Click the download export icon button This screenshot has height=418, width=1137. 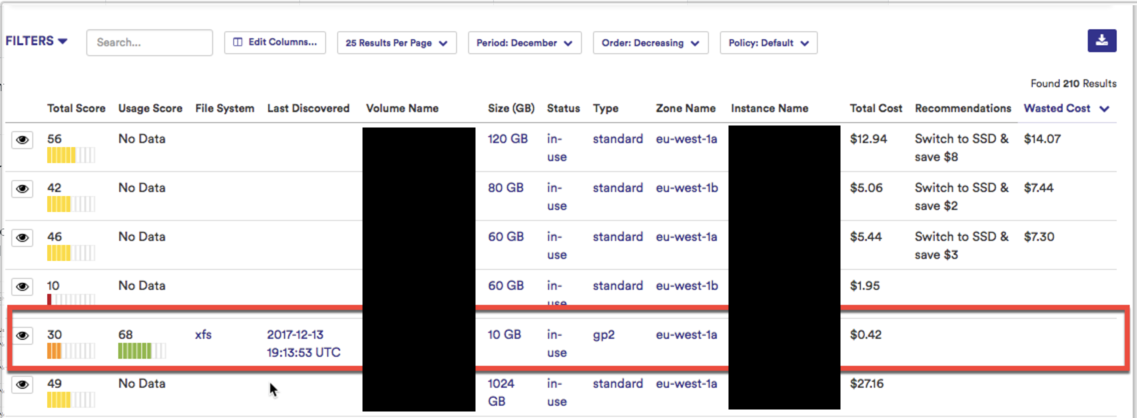pyautogui.click(x=1101, y=41)
